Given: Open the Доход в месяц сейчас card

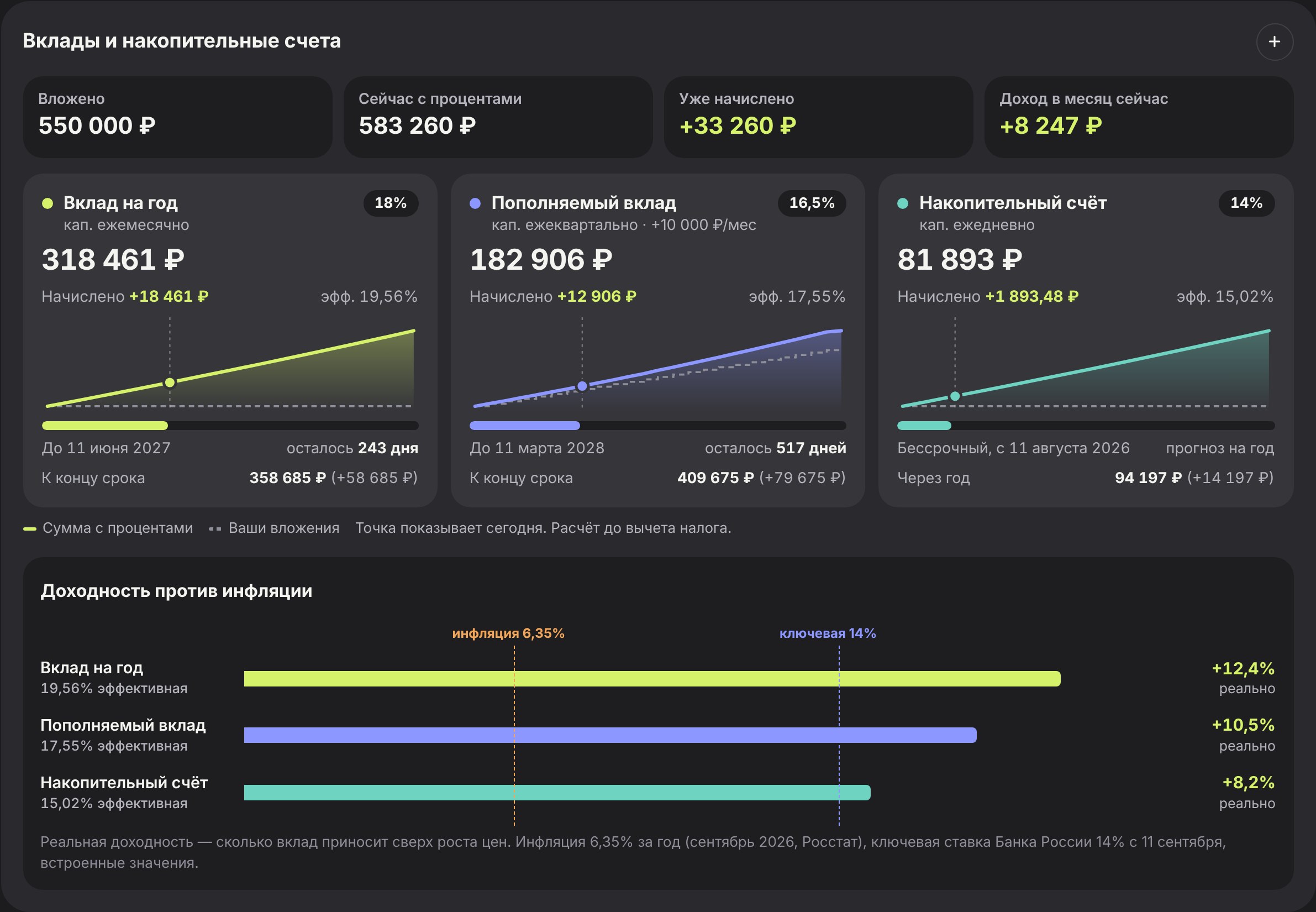Looking at the screenshot, I should (x=1139, y=117).
